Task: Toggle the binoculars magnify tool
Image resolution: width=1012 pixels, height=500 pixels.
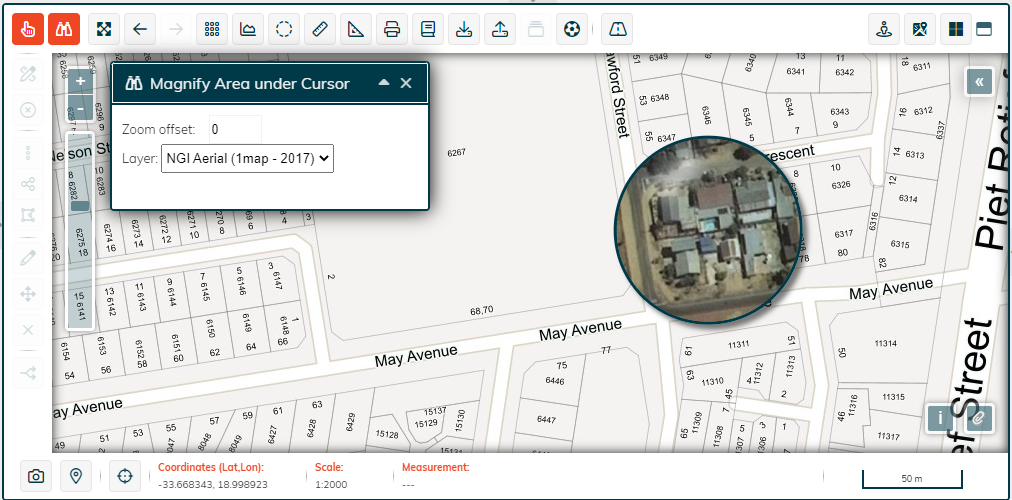Action: (x=64, y=29)
